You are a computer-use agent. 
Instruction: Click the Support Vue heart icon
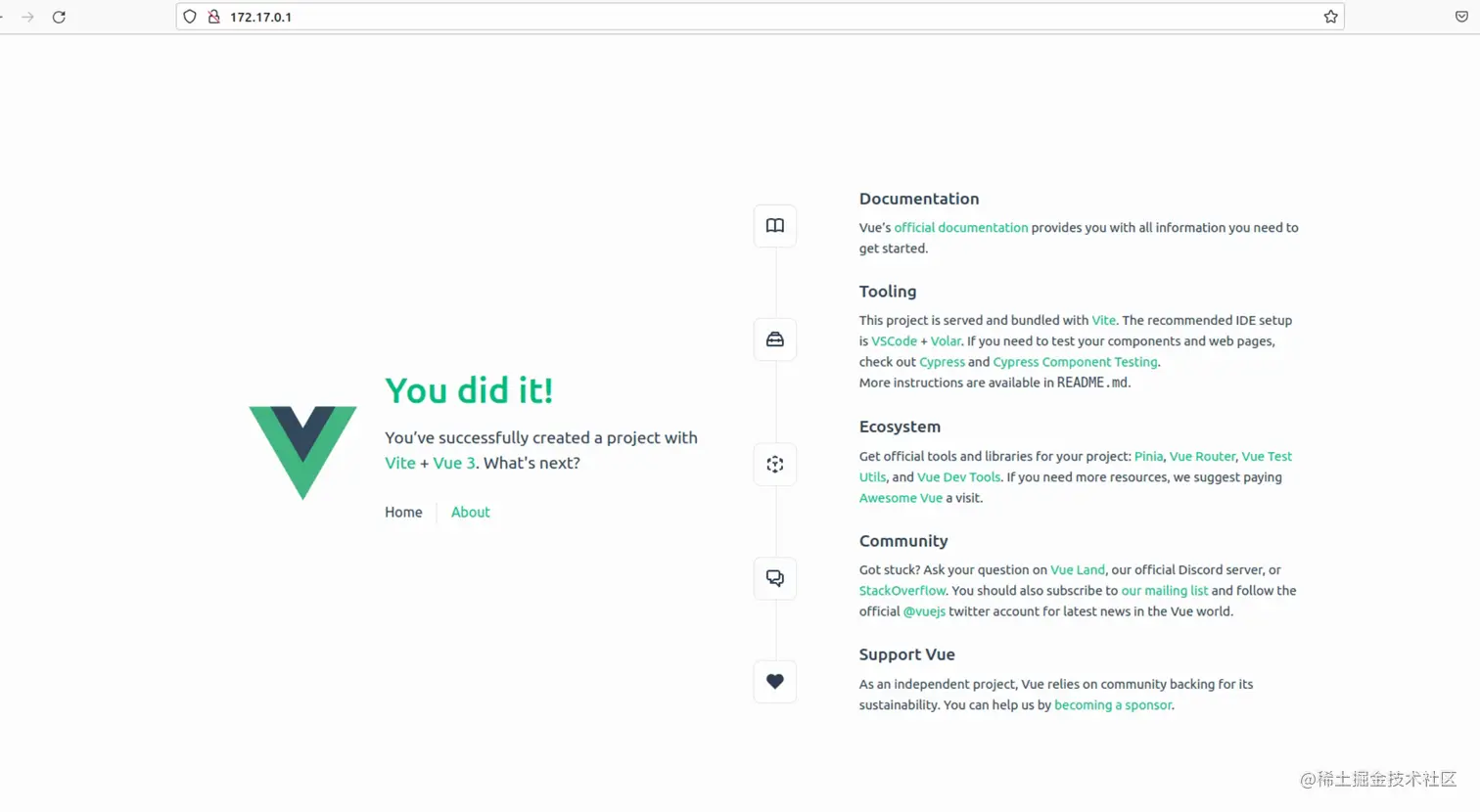(x=774, y=682)
